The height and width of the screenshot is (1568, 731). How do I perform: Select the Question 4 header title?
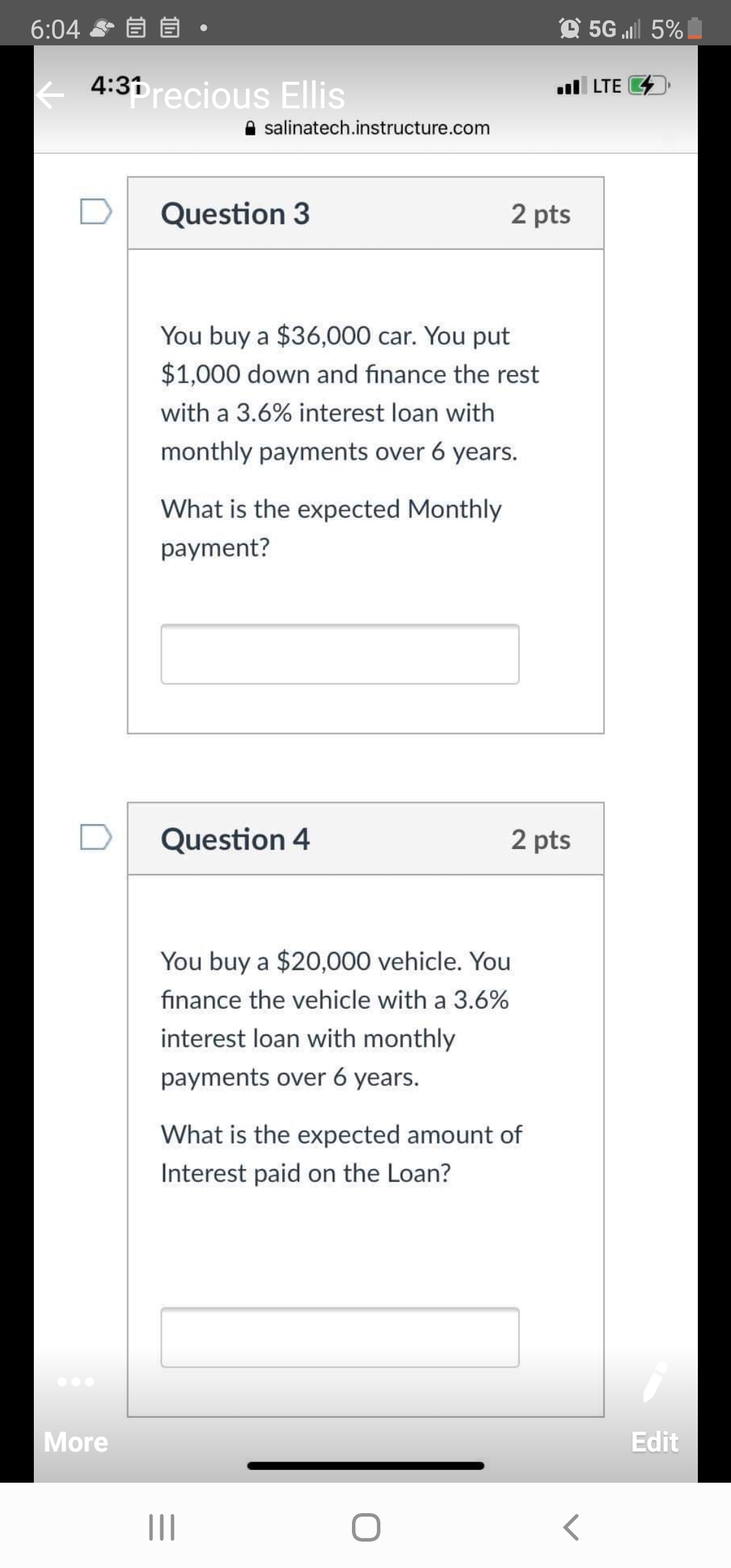tap(235, 840)
